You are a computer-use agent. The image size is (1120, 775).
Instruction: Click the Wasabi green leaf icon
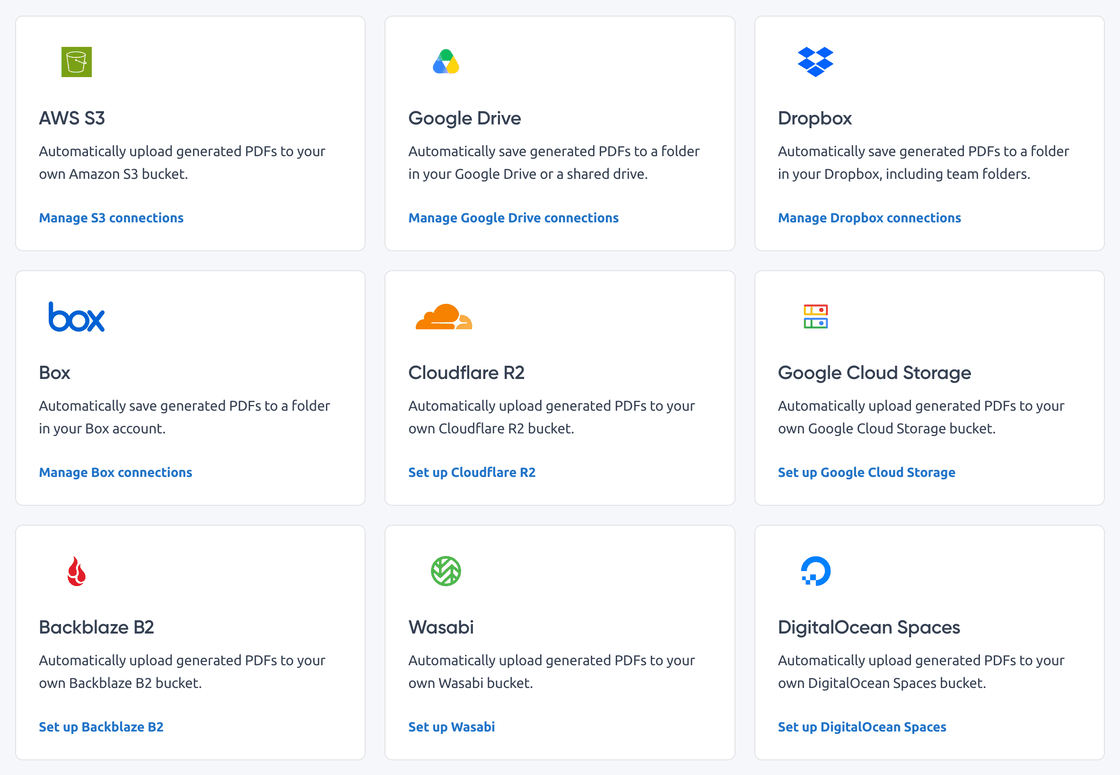point(446,571)
